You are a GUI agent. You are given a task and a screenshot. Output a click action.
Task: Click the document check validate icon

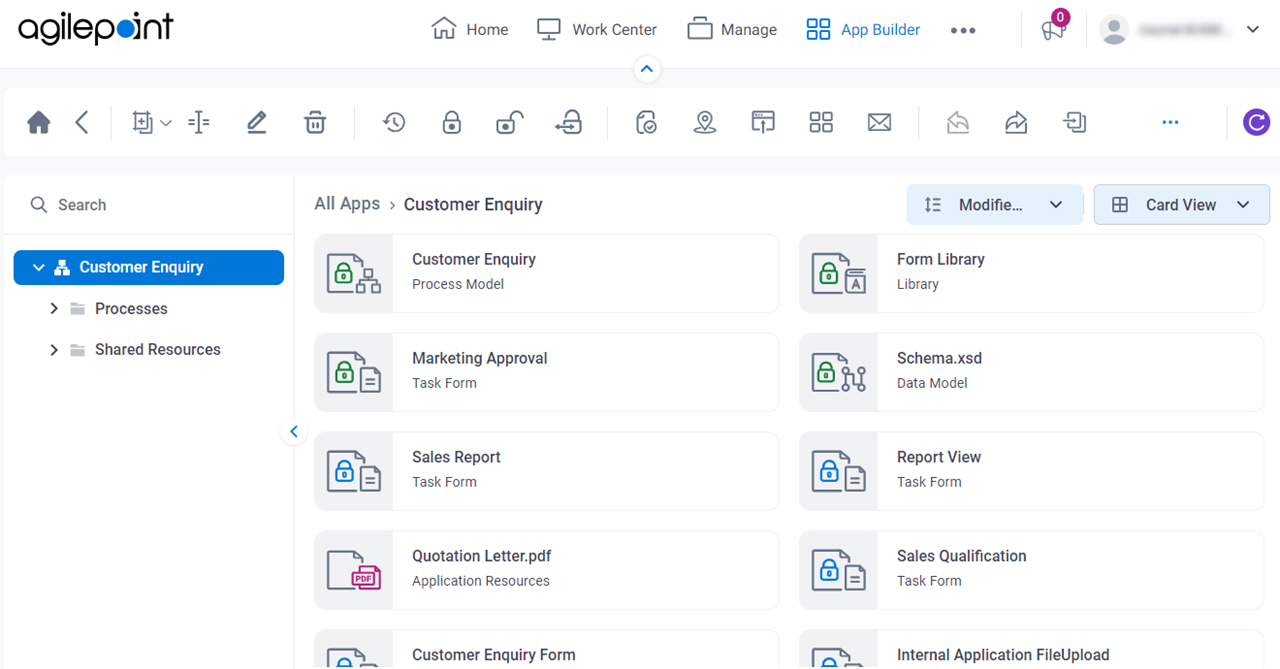point(647,123)
